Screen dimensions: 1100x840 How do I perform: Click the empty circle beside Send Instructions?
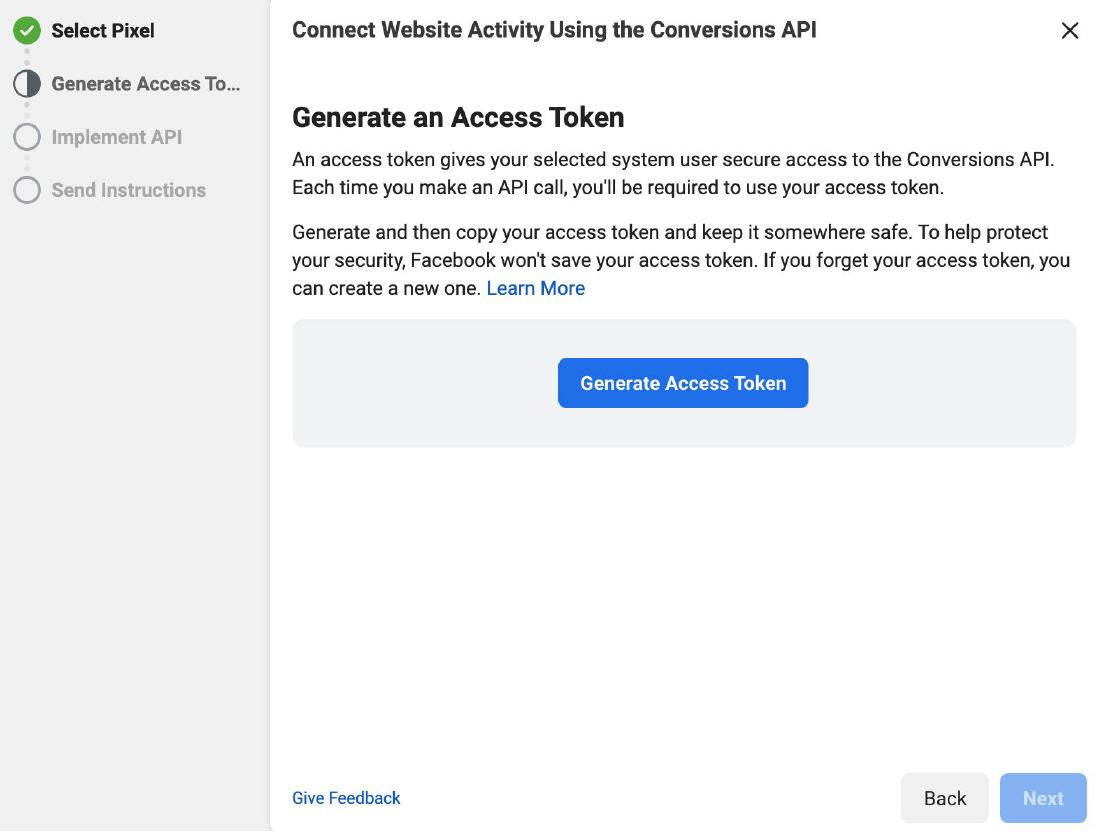point(27,190)
